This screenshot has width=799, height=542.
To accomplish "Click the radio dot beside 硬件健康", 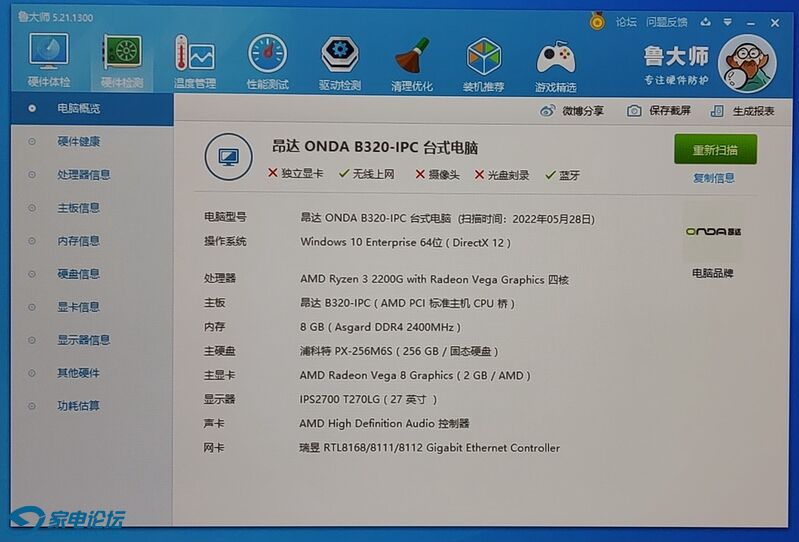I will (32, 141).
